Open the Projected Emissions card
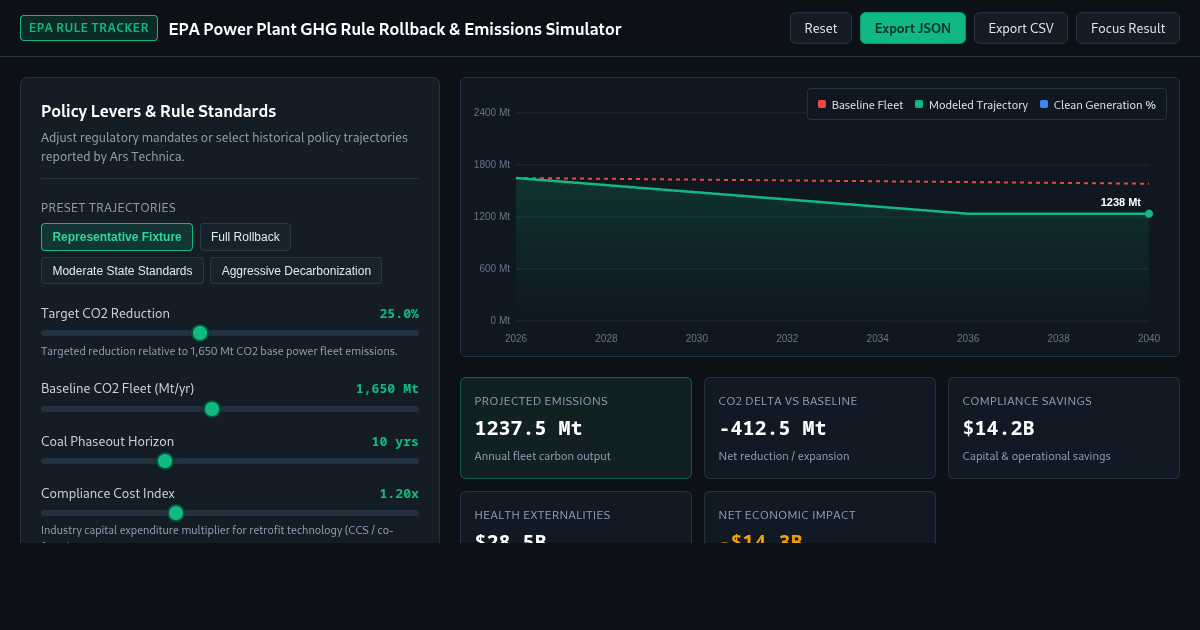The image size is (1200, 630). pyautogui.click(x=575, y=428)
